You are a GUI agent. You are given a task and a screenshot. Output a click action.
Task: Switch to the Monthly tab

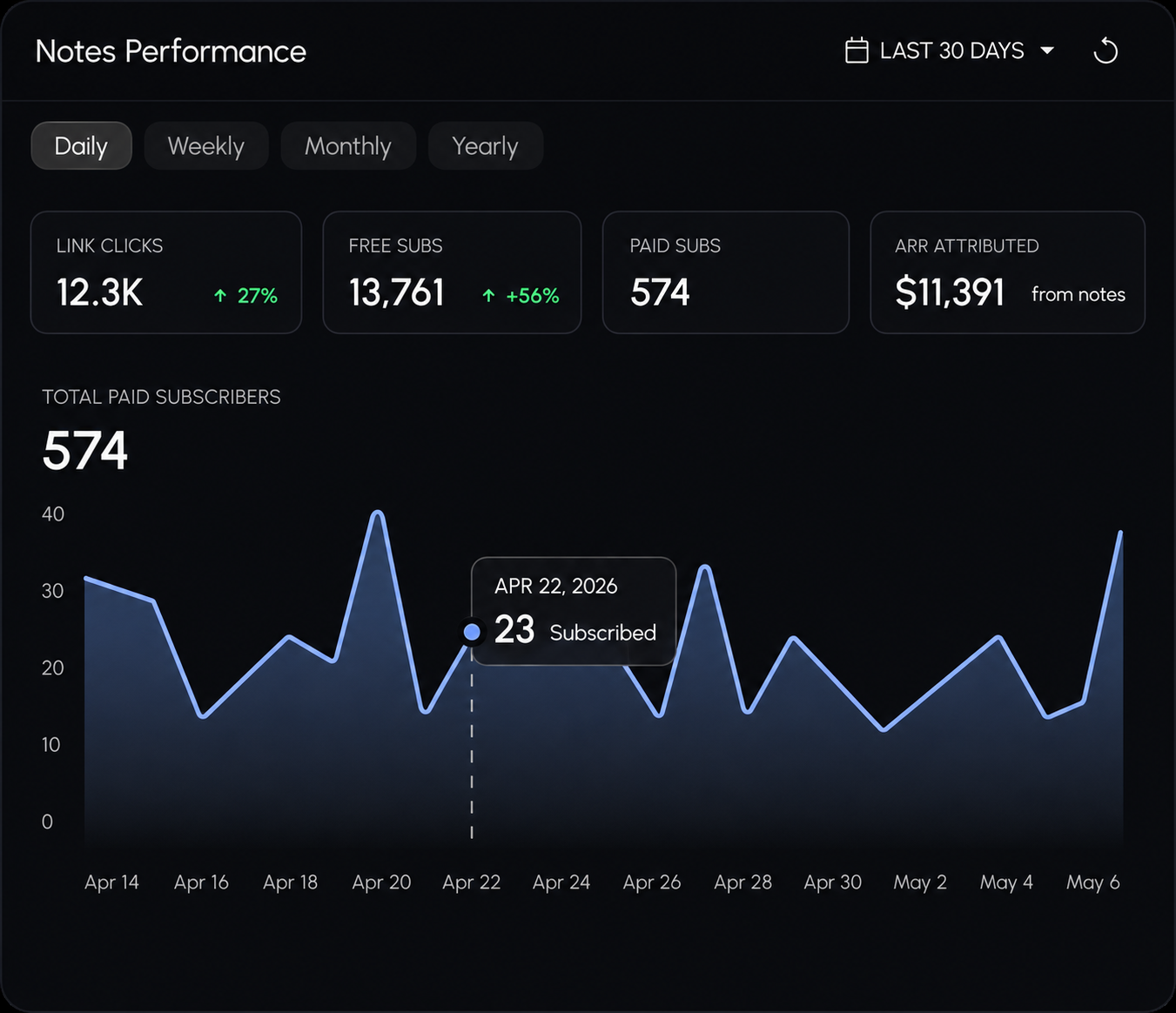point(348,145)
